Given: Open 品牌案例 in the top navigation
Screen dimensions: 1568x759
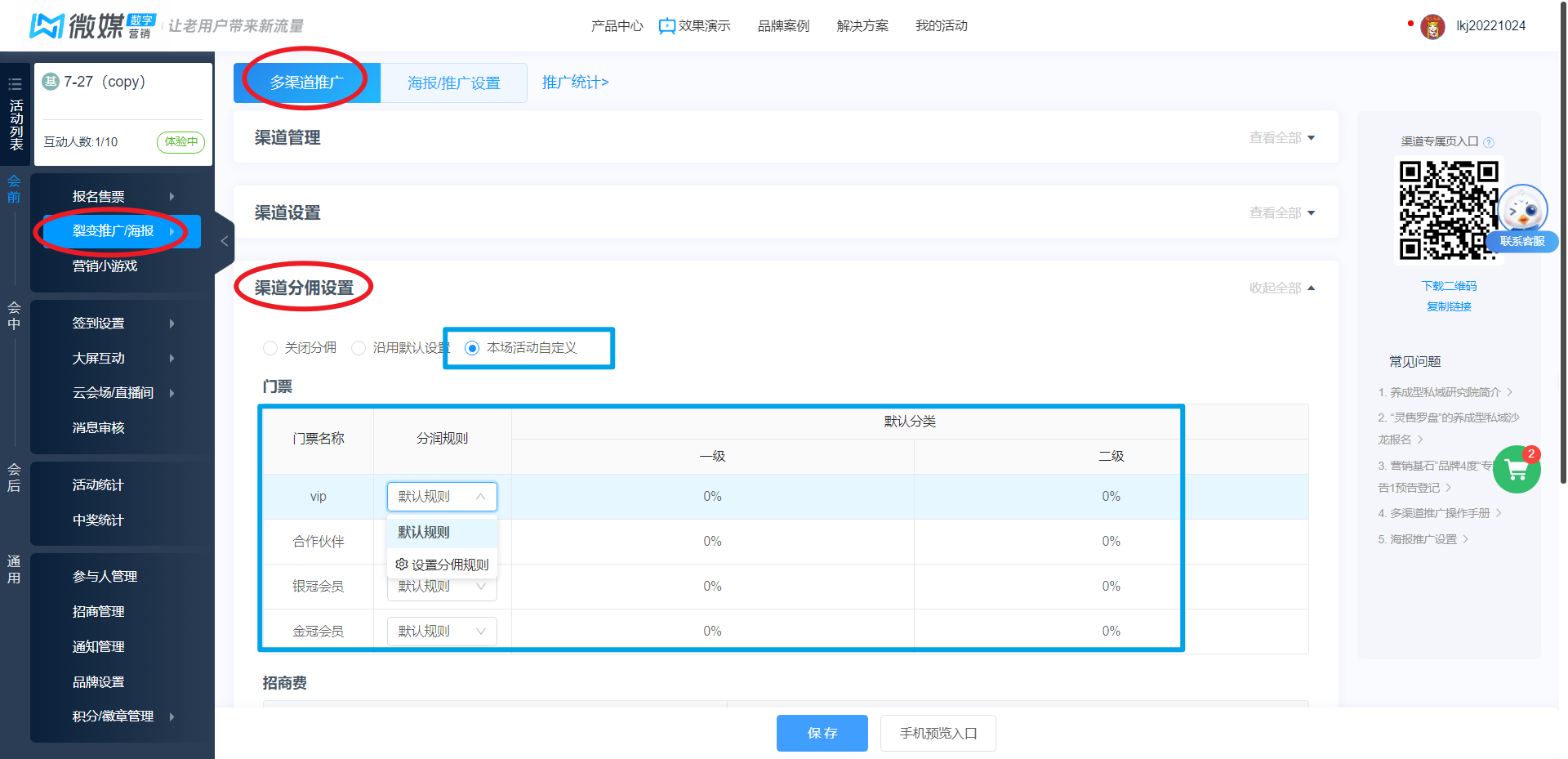Looking at the screenshot, I should click(x=784, y=26).
